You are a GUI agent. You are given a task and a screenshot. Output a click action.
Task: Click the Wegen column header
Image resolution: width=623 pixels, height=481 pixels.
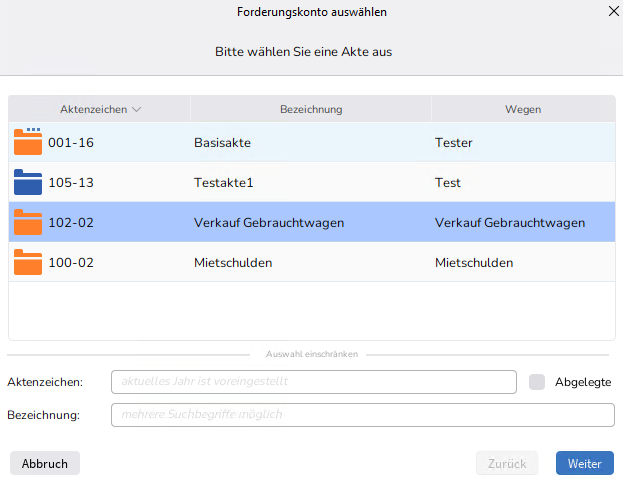click(523, 109)
